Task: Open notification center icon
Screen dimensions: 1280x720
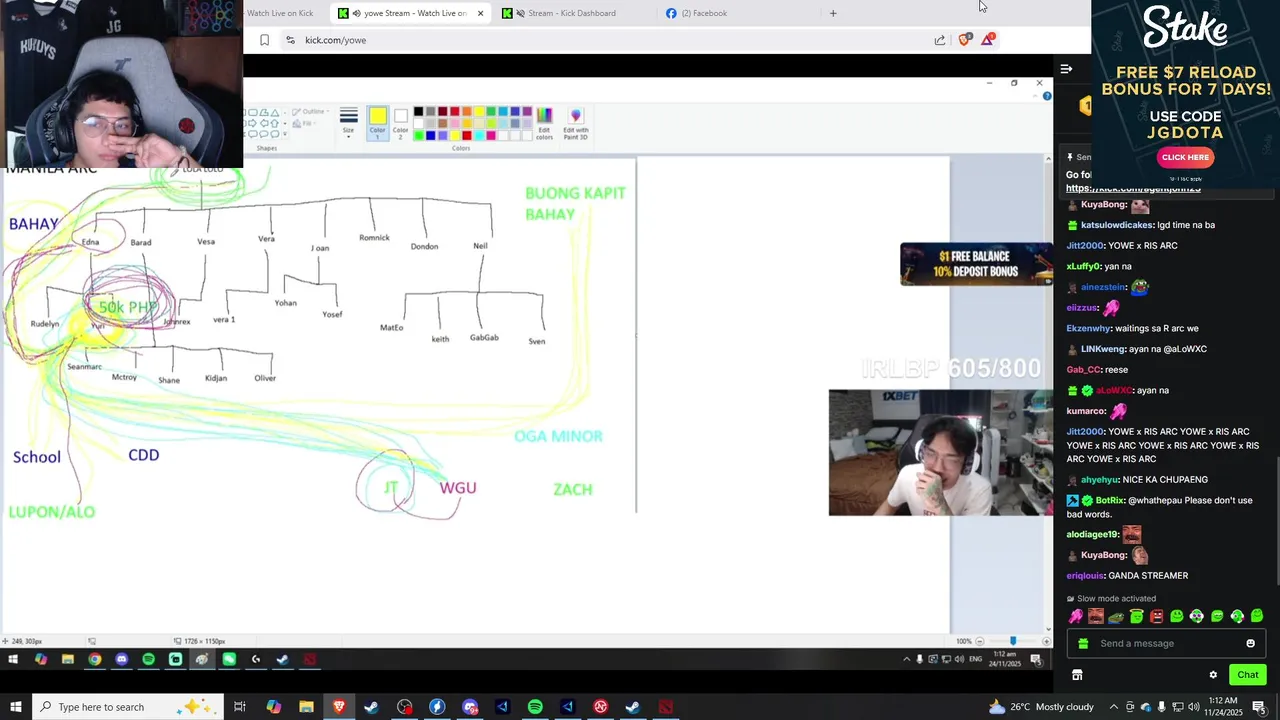Action: [x=1259, y=707]
